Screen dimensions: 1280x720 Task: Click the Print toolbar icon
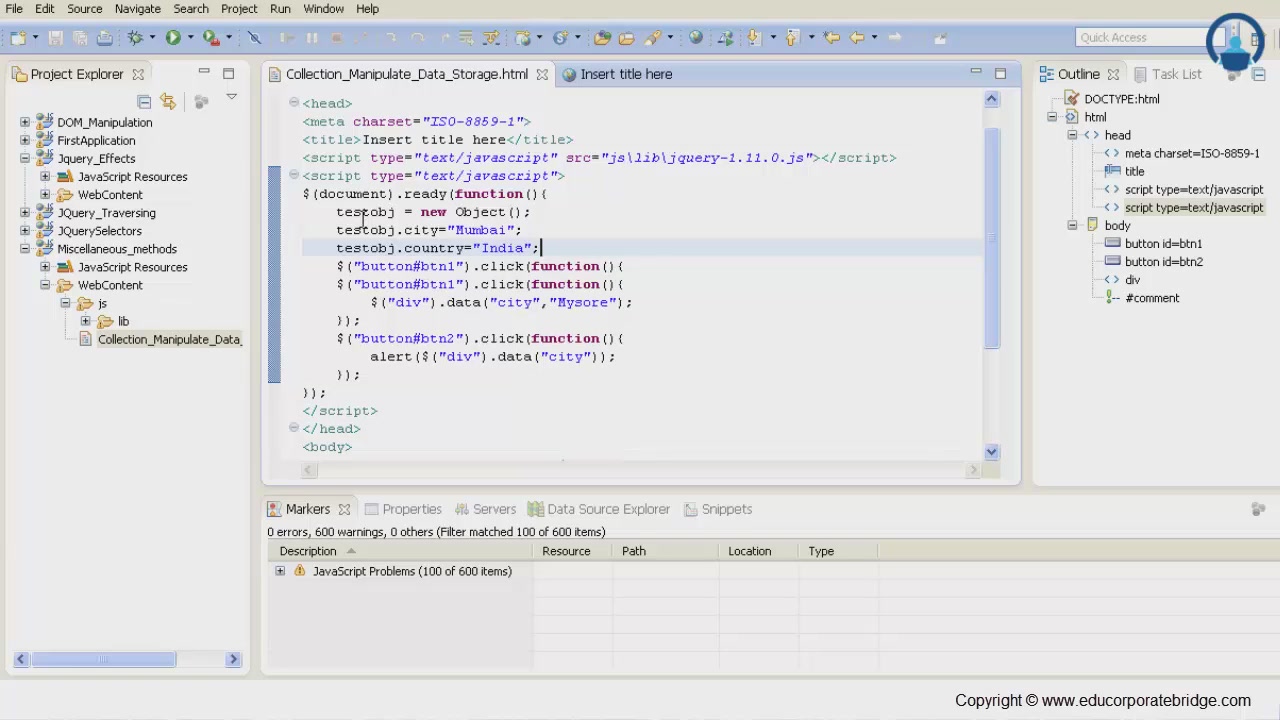click(104, 38)
